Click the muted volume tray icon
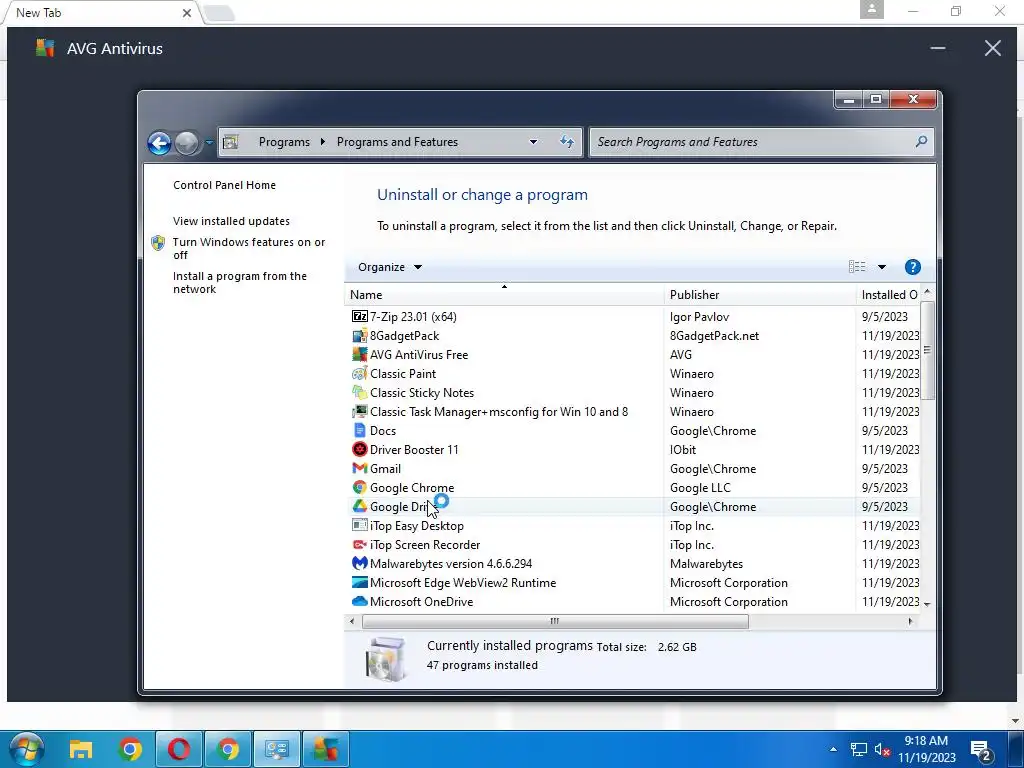Screen dimensions: 1024x768 (x=882, y=750)
